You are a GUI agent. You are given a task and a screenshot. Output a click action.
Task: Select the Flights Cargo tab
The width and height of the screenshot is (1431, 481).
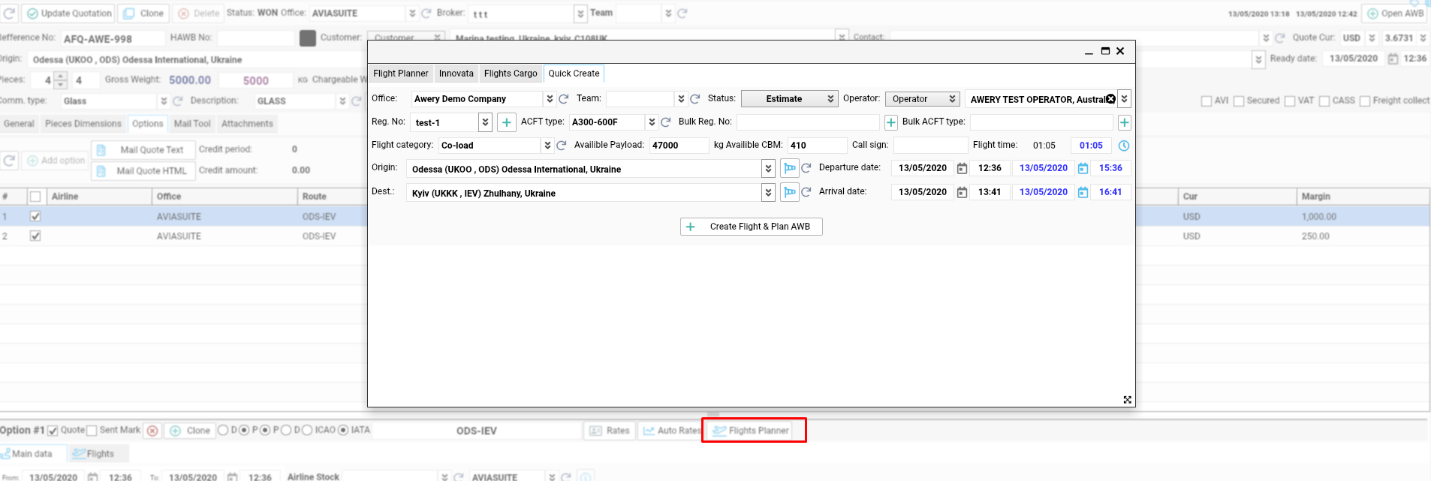point(511,74)
